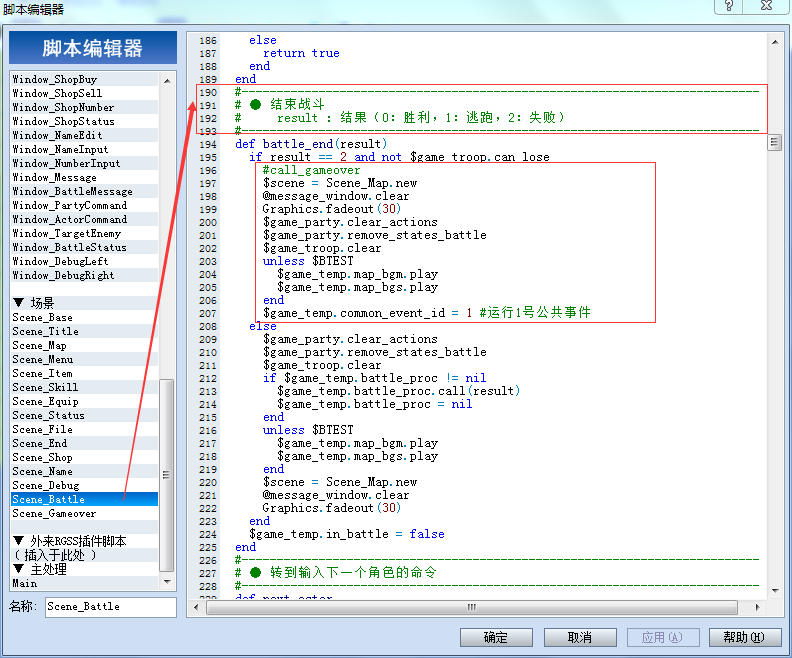
Task: Select Scene_Item script
Action: pyautogui.click(x=85, y=374)
